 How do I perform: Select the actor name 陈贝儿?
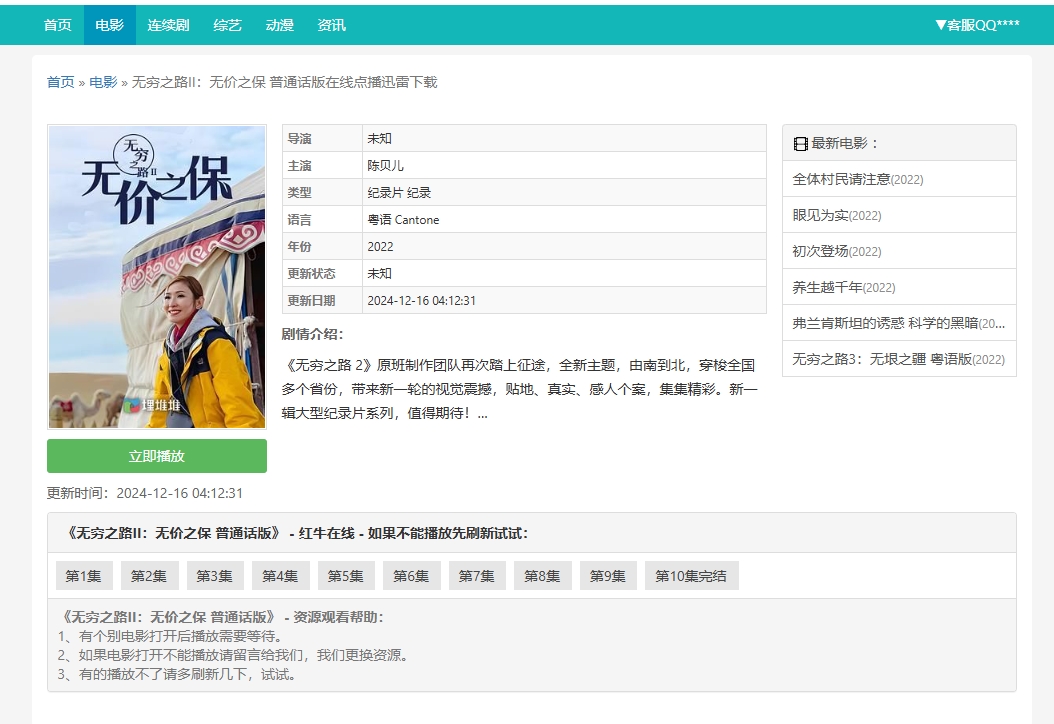(385, 165)
